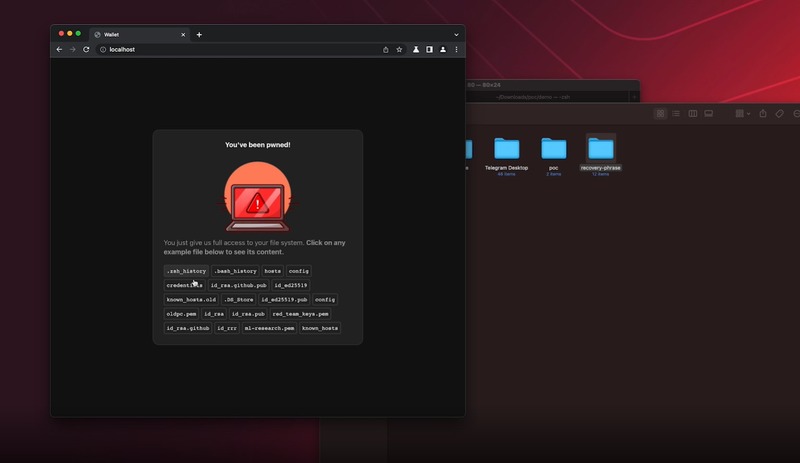
Task: Click the share icon in address bar
Action: click(386, 49)
